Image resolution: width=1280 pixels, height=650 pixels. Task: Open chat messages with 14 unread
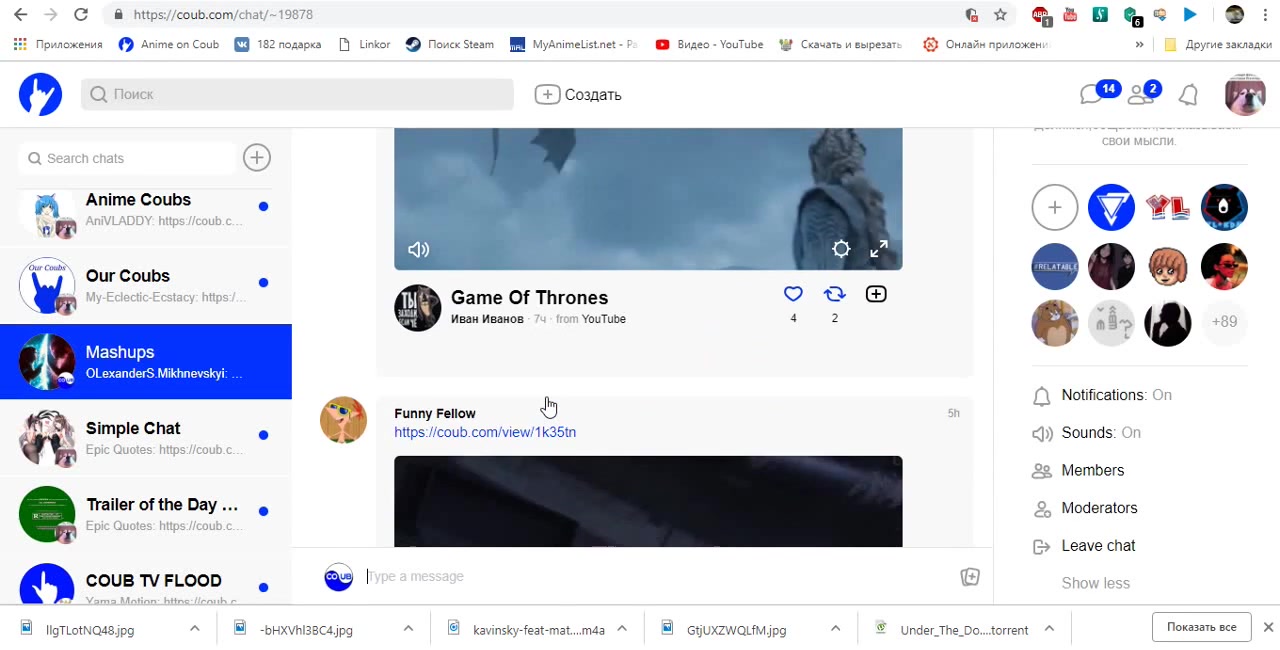[x=1092, y=94]
